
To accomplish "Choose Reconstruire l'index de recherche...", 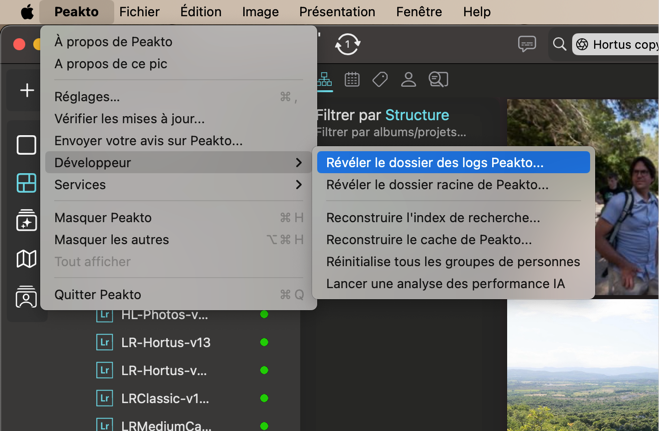I will pos(453,218).
